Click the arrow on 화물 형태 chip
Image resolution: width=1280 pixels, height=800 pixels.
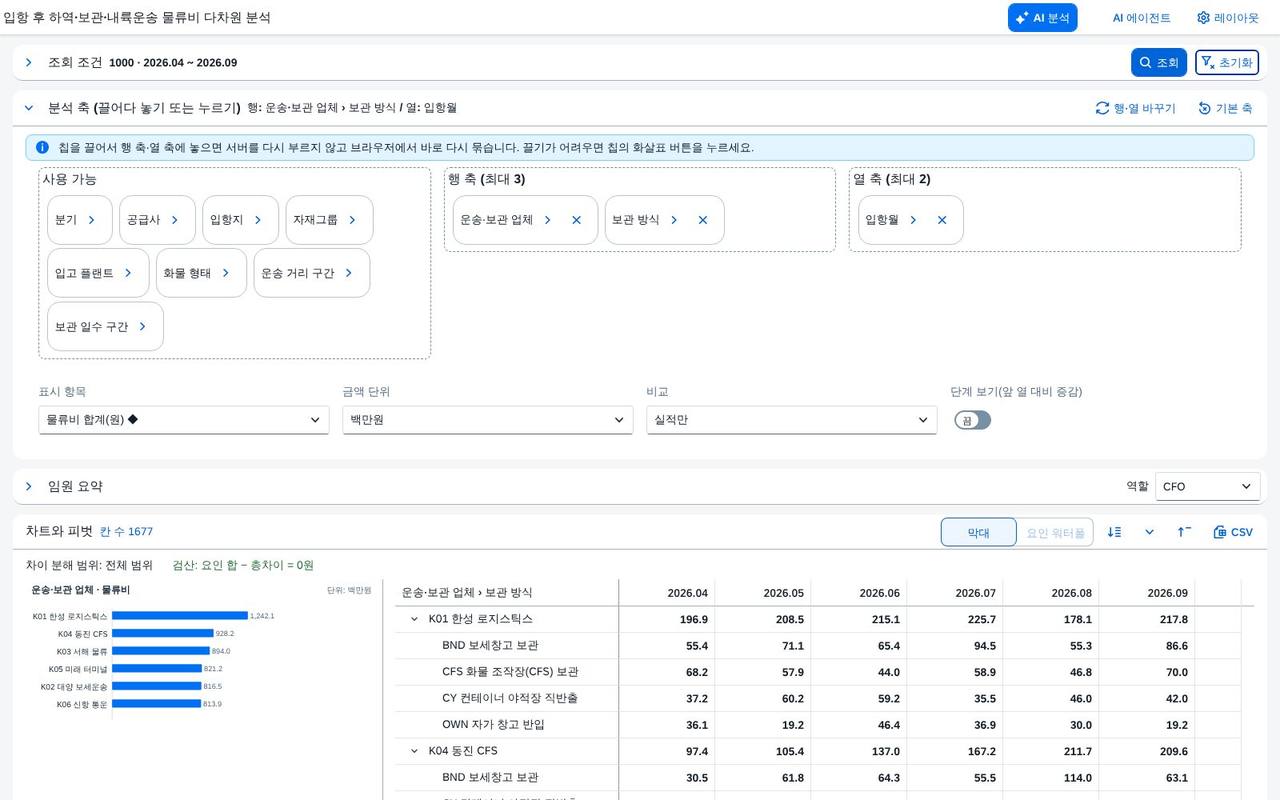click(226, 273)
